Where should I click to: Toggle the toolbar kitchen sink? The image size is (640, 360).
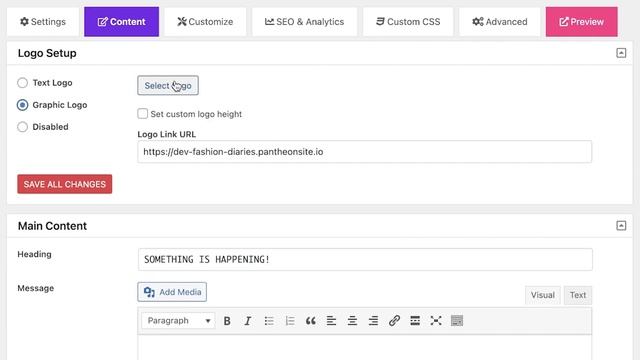pos(457,321)
